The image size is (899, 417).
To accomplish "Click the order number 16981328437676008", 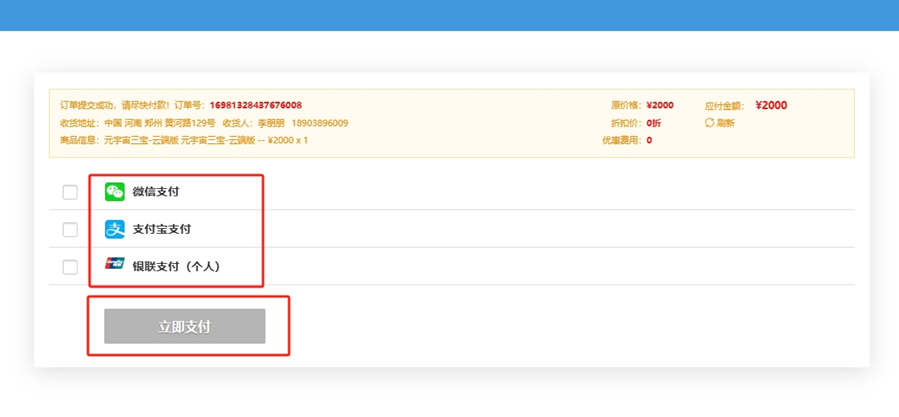I will [255, 105].
